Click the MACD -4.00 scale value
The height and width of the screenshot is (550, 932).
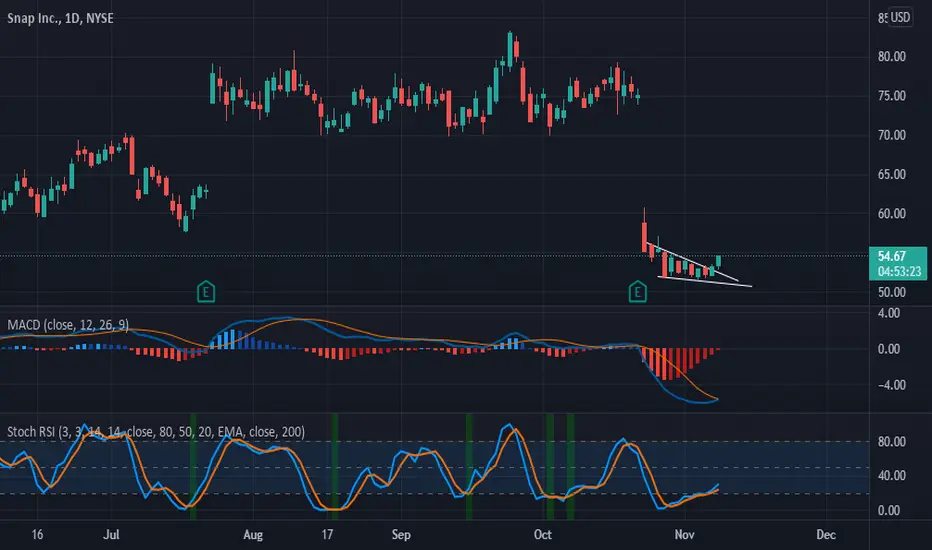coord(892,385)
